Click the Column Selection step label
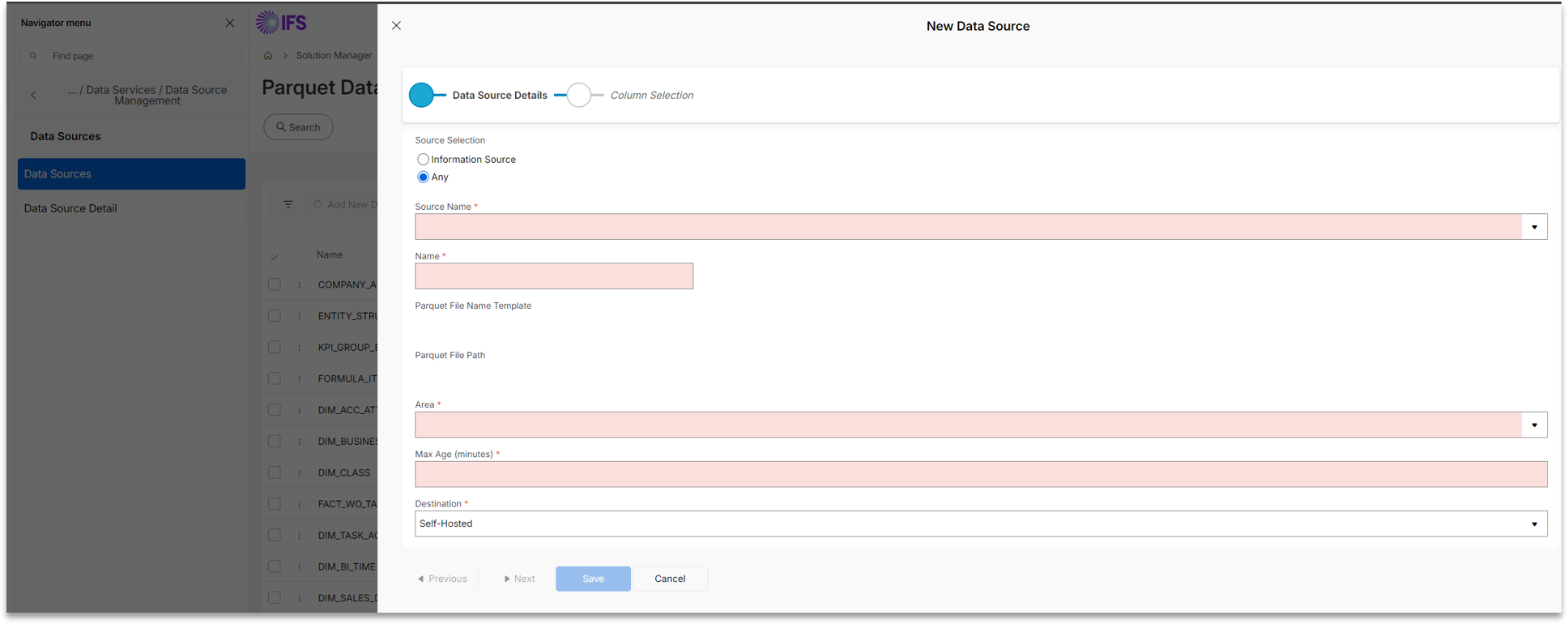The image size is (1568, 624). pos(652,95)
